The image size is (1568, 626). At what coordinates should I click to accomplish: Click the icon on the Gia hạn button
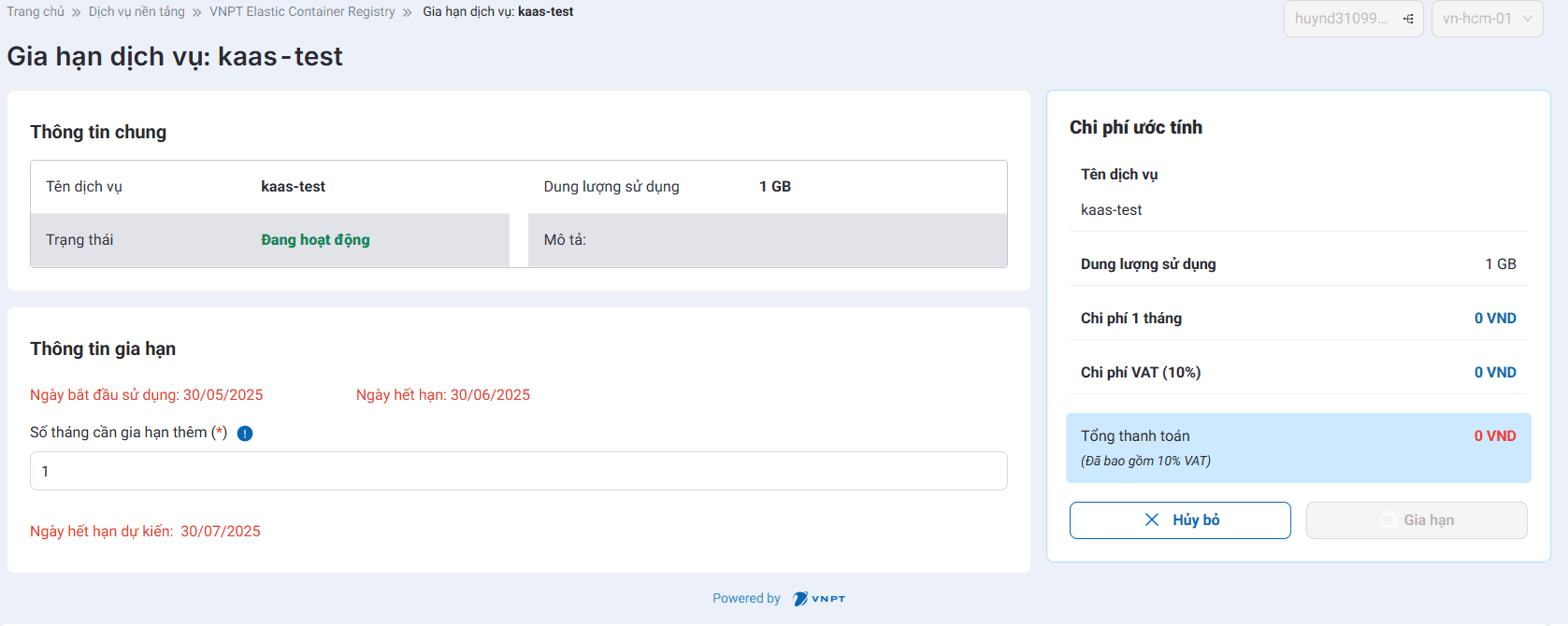point(1389,520)
